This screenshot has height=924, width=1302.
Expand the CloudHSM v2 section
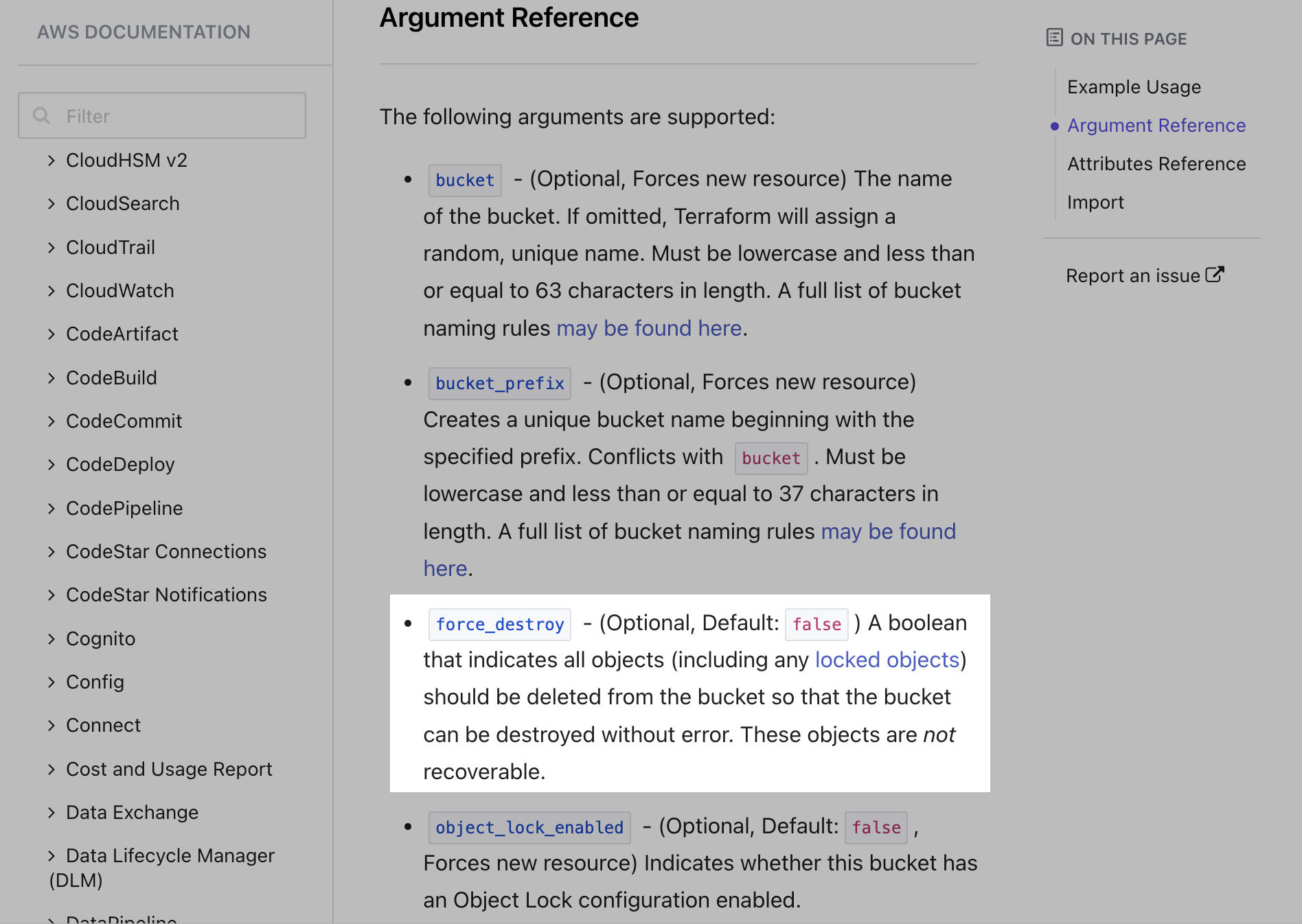point(52,161)
